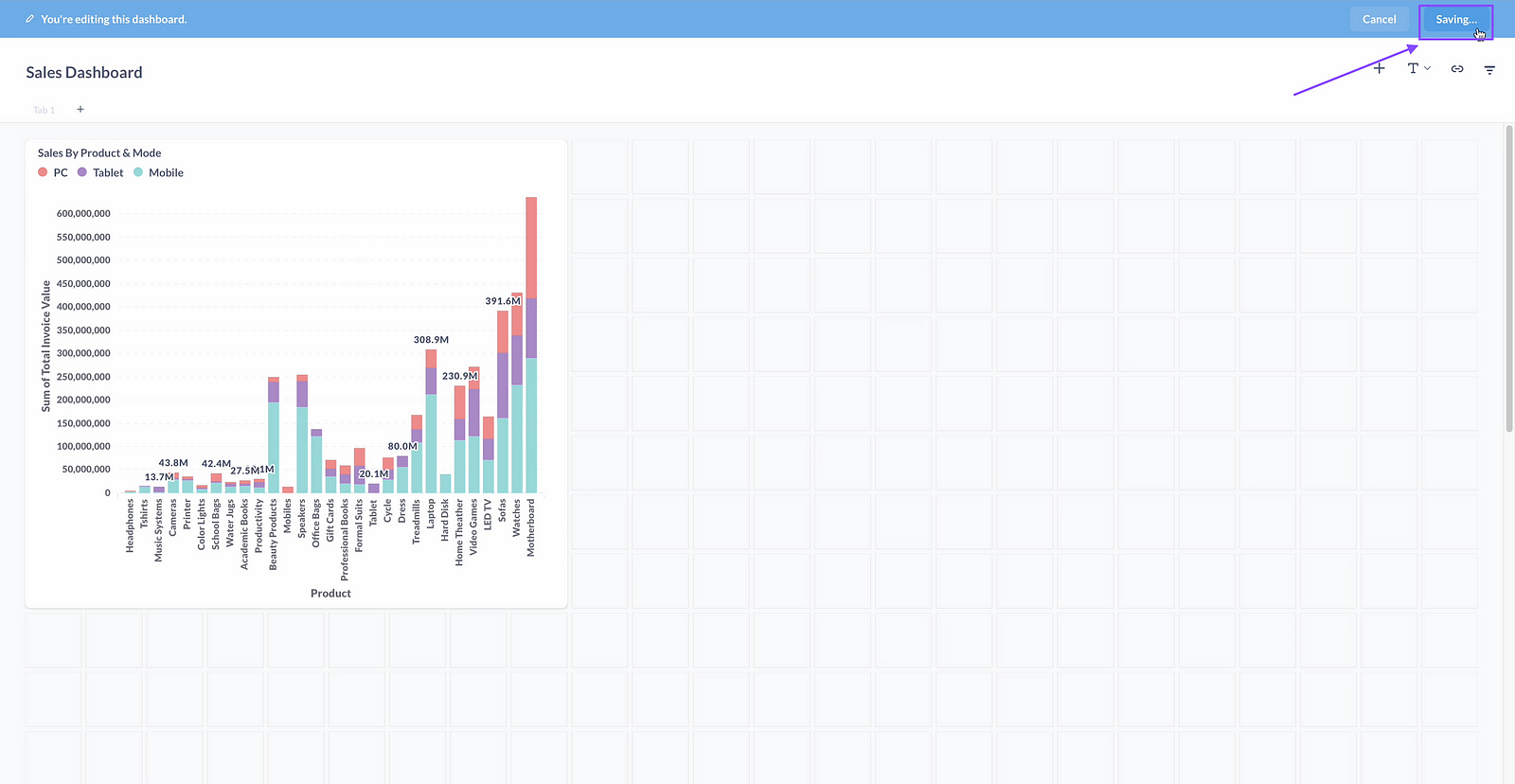The image size is (1515, 784).
Task: Expand the chevron beside the text icon
Action: [x=1427, y=68]
